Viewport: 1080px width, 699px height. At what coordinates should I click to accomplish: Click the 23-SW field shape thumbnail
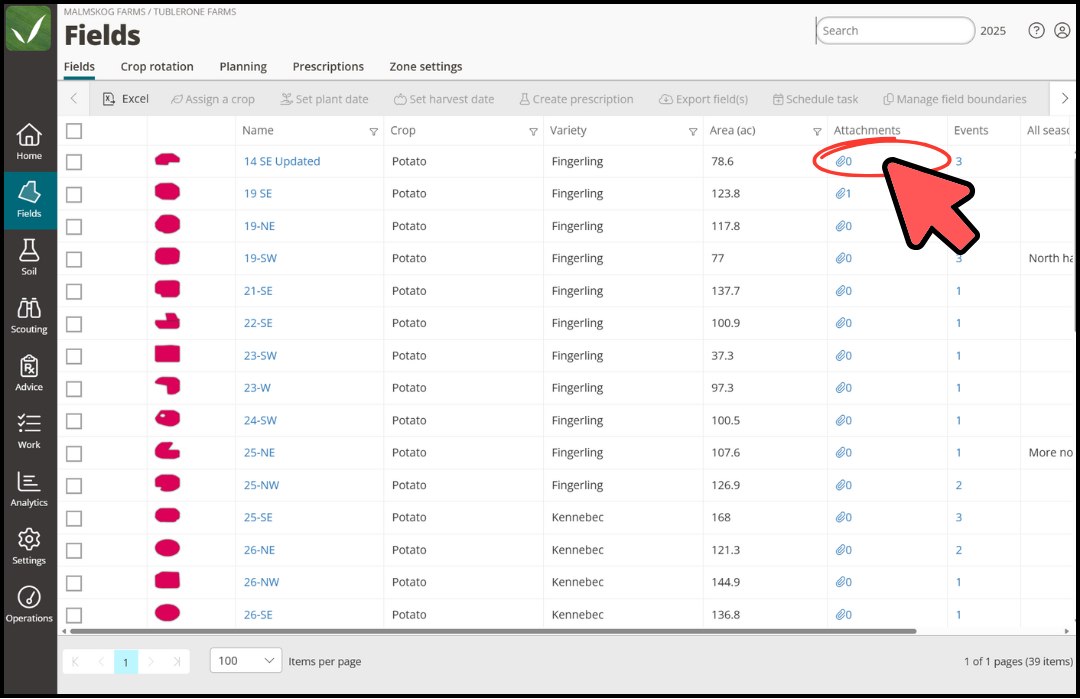167,353
